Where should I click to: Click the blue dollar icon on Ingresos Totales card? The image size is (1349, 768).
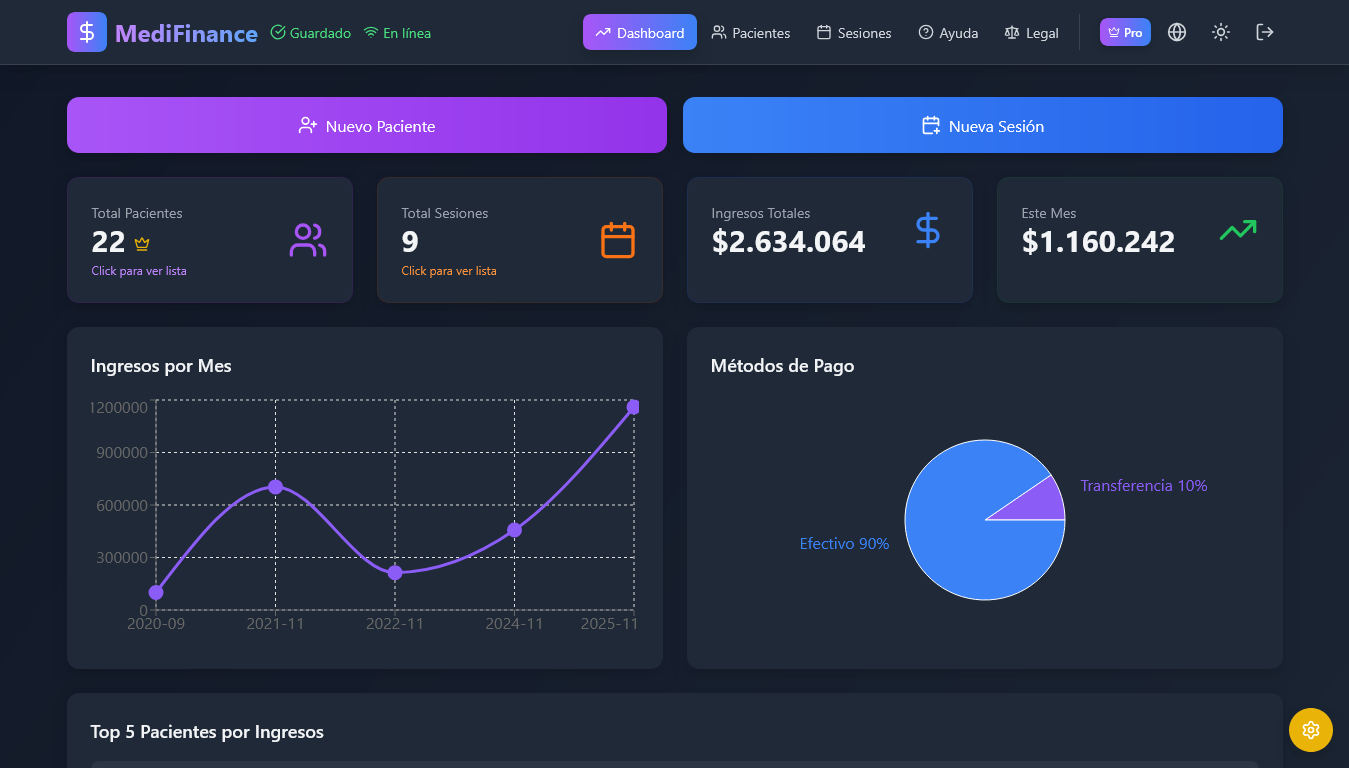point(928,231)
